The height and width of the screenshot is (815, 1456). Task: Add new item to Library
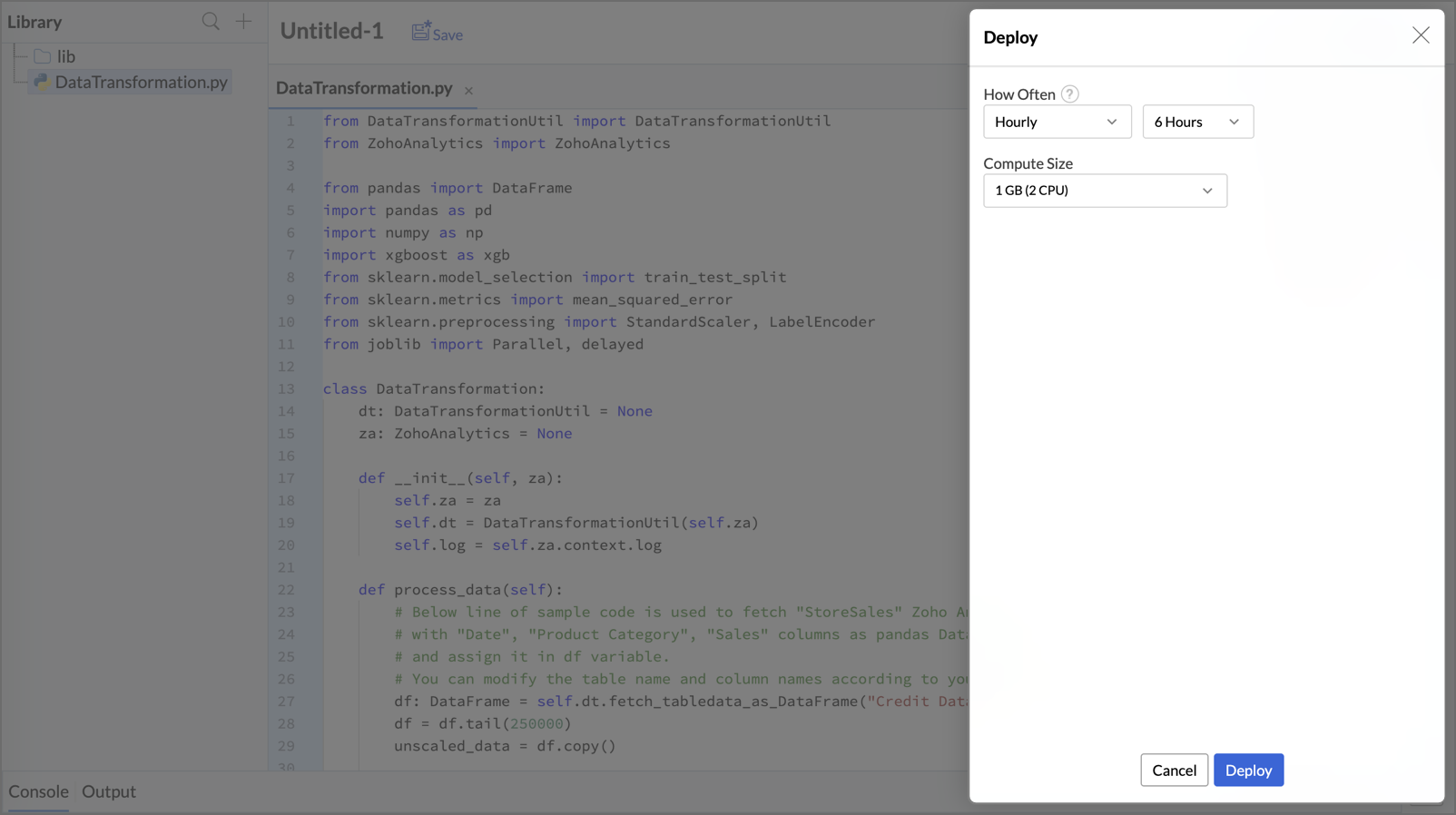click(243, 21)
